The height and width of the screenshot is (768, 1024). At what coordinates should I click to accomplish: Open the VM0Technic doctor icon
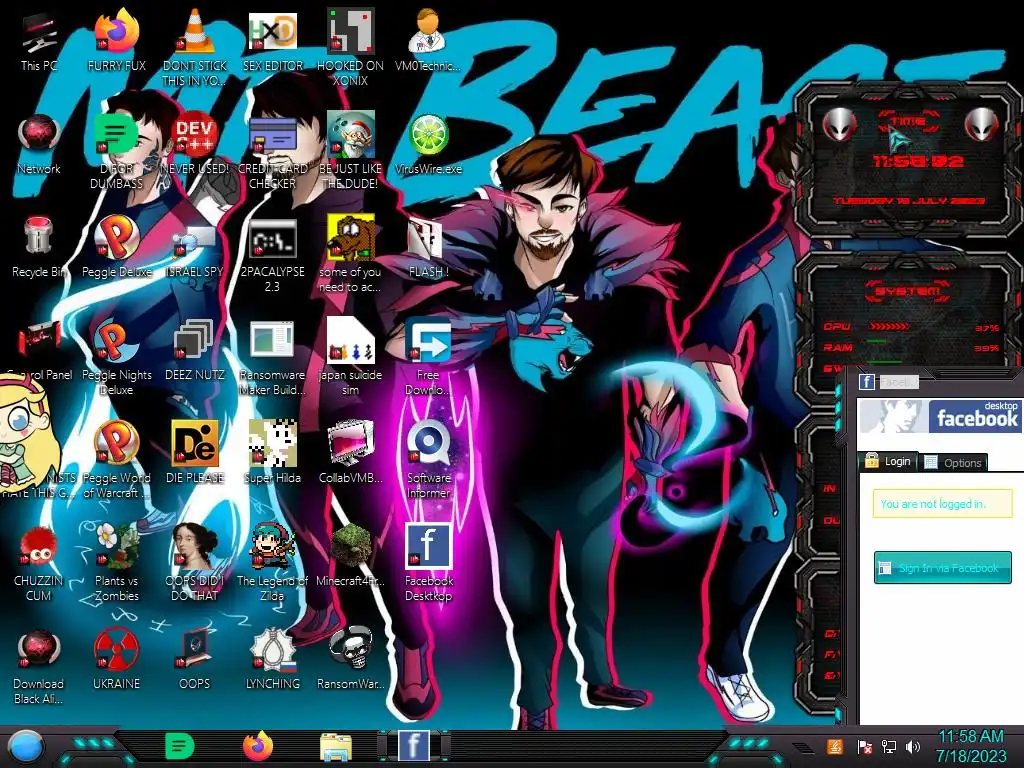428,40
